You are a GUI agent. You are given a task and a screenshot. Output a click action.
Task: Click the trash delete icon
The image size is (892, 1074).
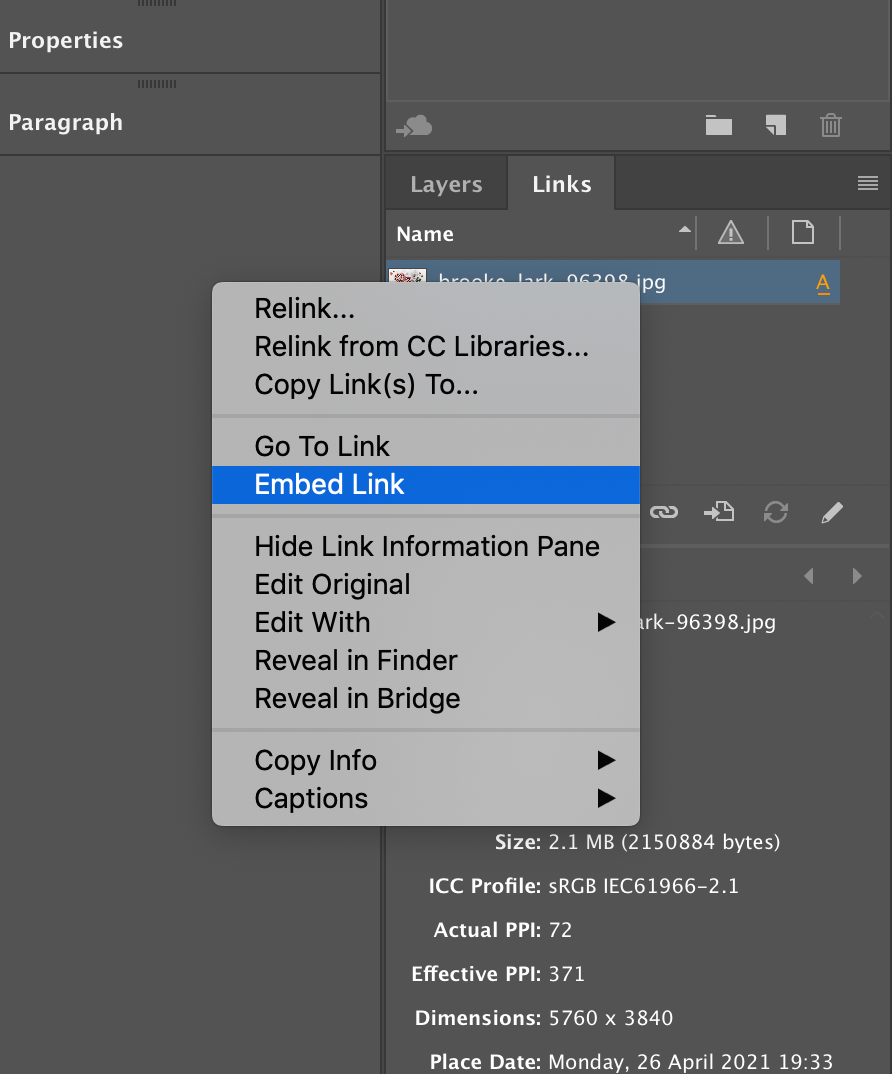831,125
